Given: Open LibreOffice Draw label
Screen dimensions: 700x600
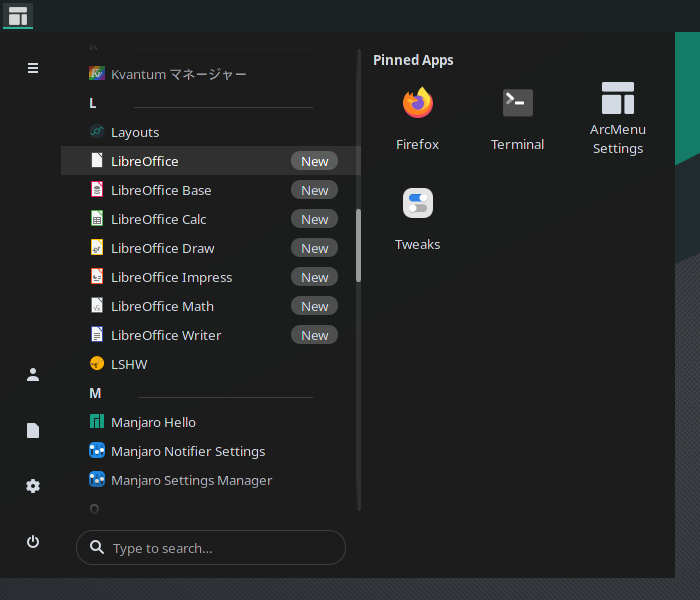Looking at the screenshot, I should 162,248.
